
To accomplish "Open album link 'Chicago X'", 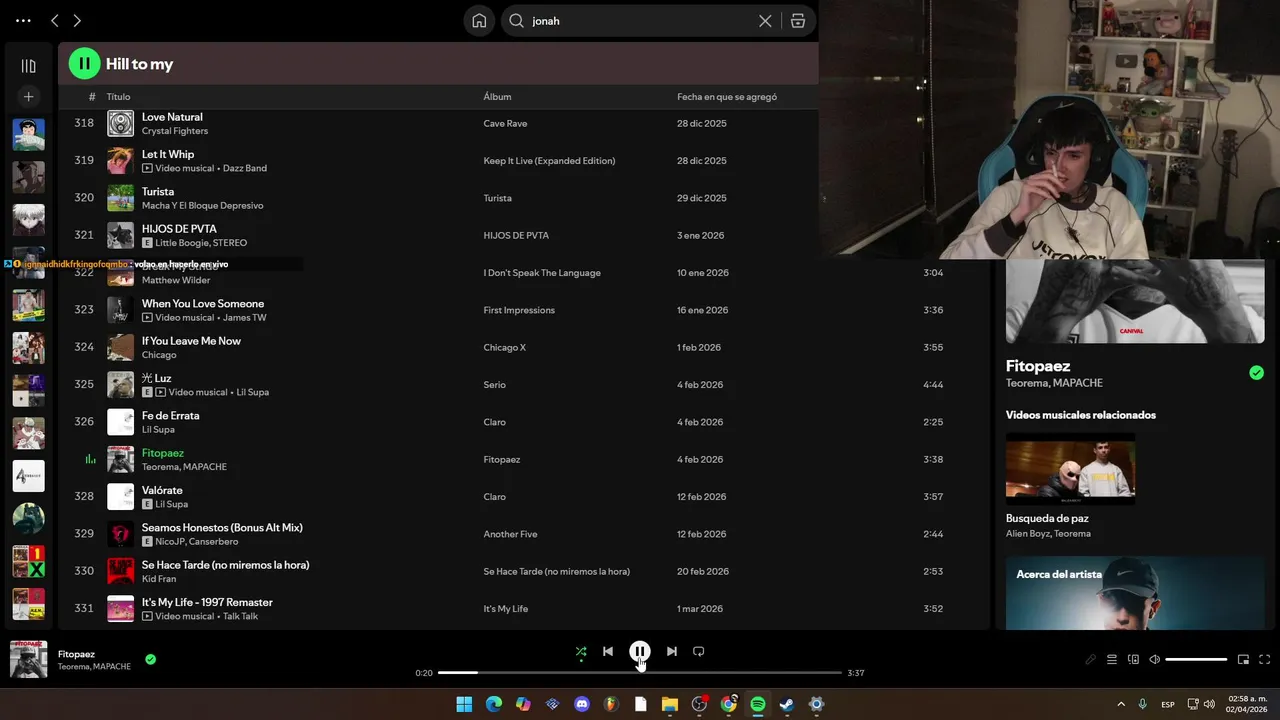I will tap(504, 347).
